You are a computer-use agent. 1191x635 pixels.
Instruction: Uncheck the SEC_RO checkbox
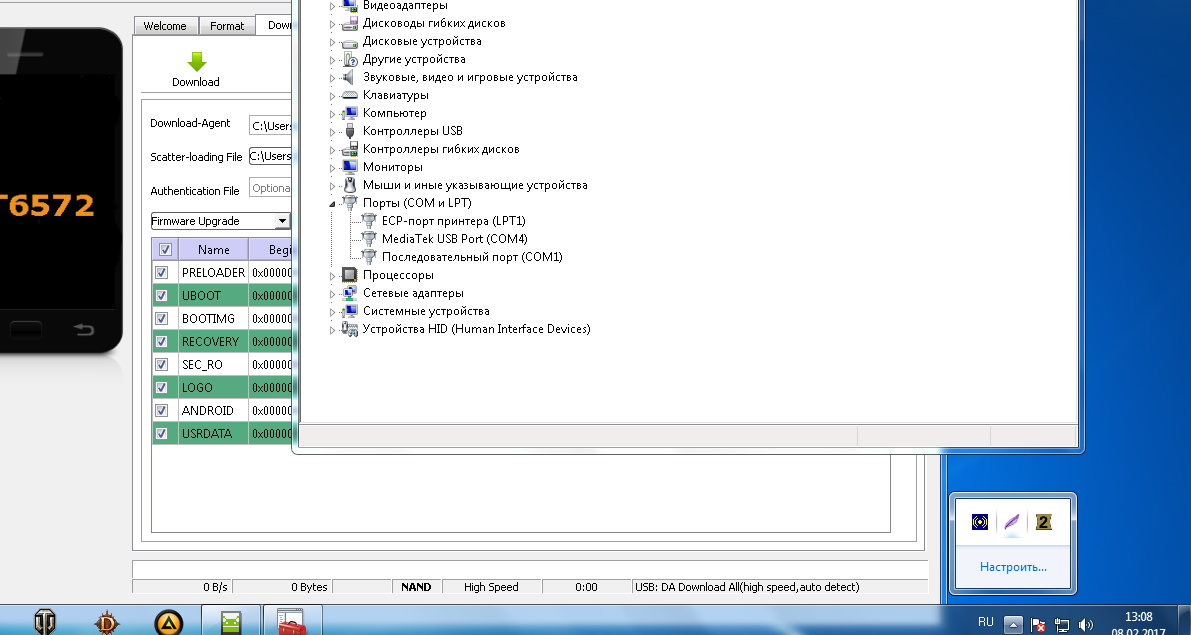tap(161, 365)
